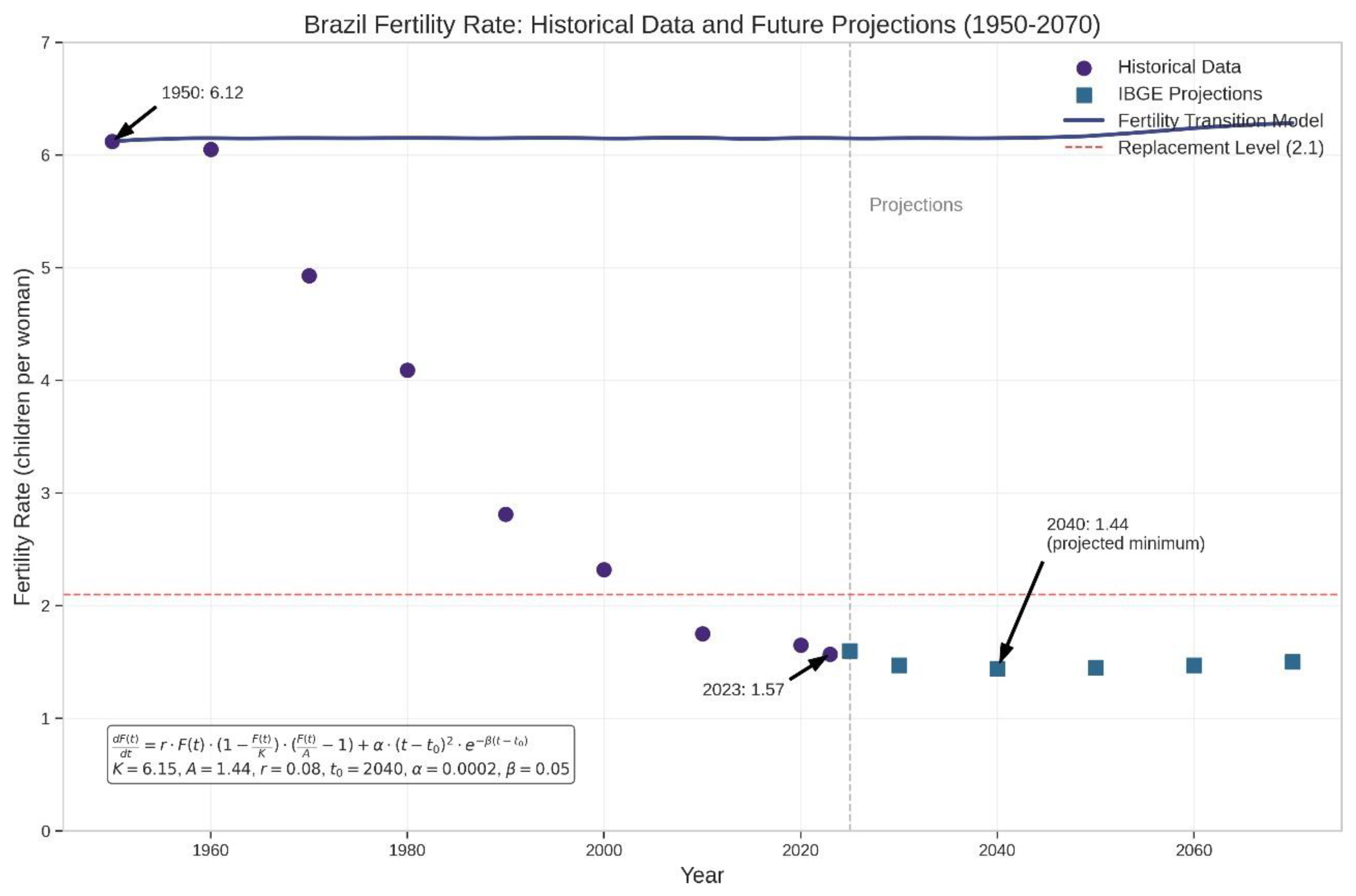Screen dimensions: 1356x896
Task: Click the Historical Data legend circle marker
Action: [1084, 68]
